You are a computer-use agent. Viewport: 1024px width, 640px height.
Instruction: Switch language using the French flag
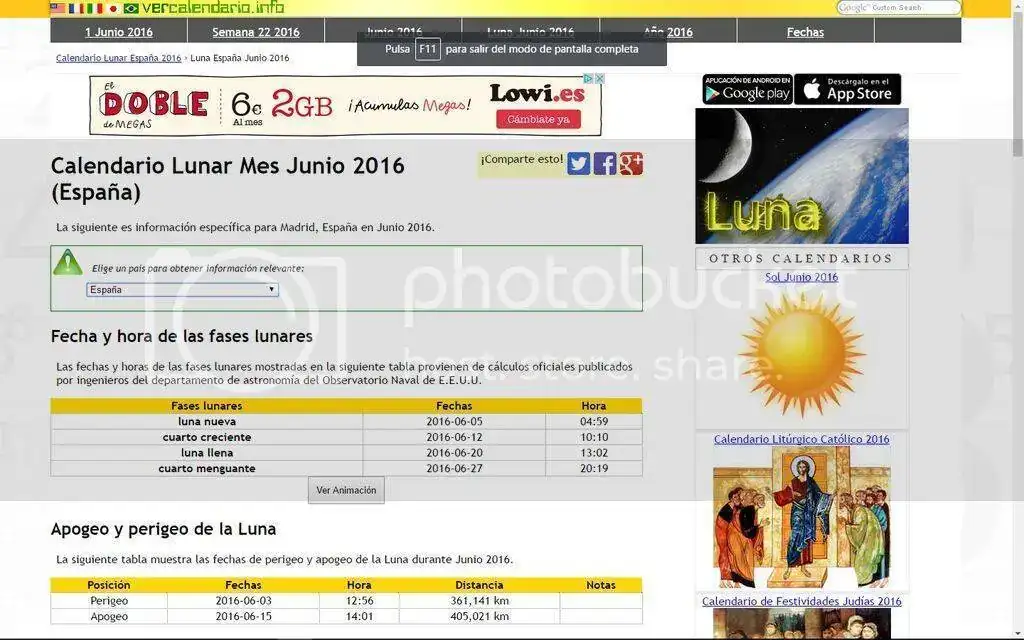tap(76, 8)
